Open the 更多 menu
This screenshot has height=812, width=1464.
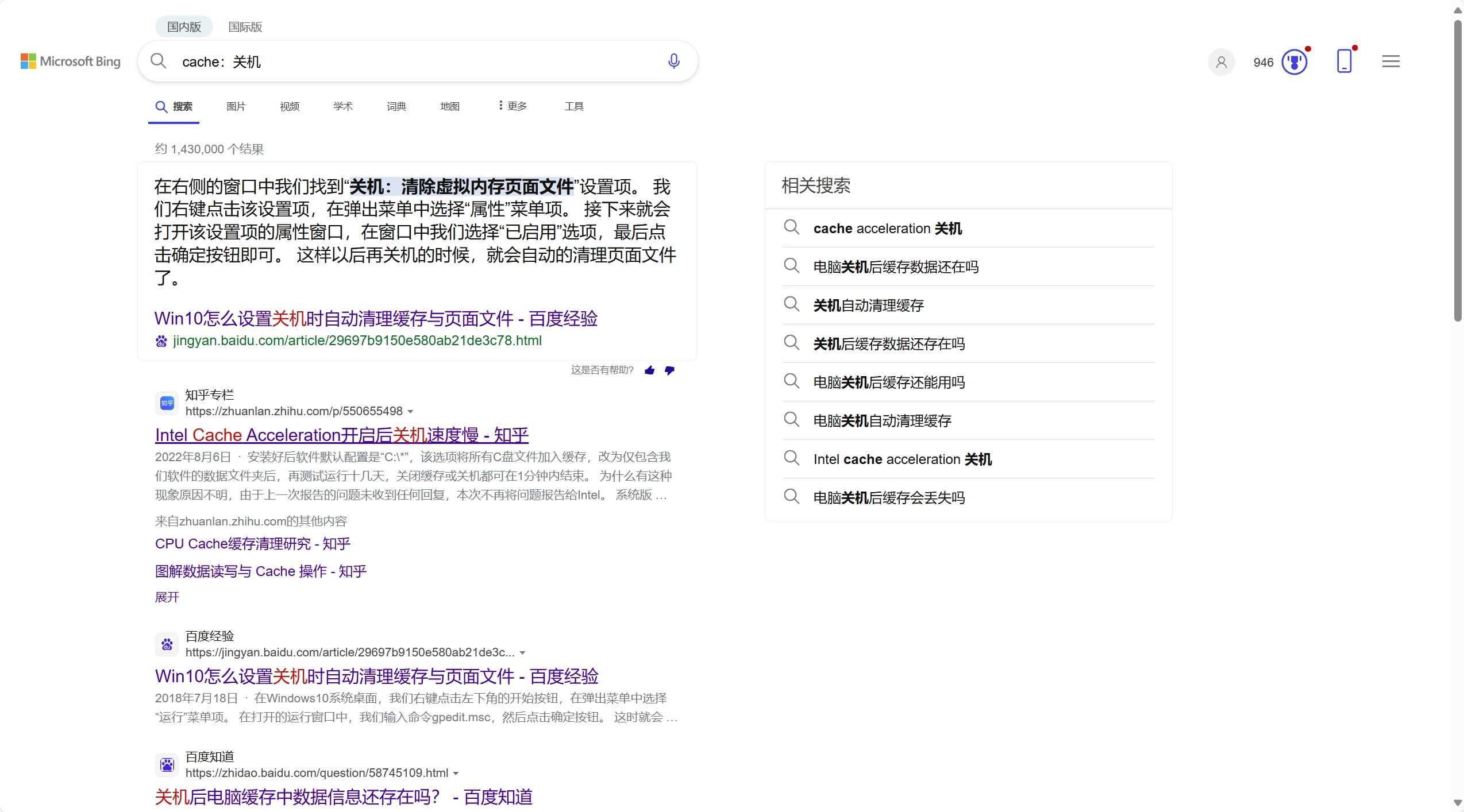tap(513, 106)
